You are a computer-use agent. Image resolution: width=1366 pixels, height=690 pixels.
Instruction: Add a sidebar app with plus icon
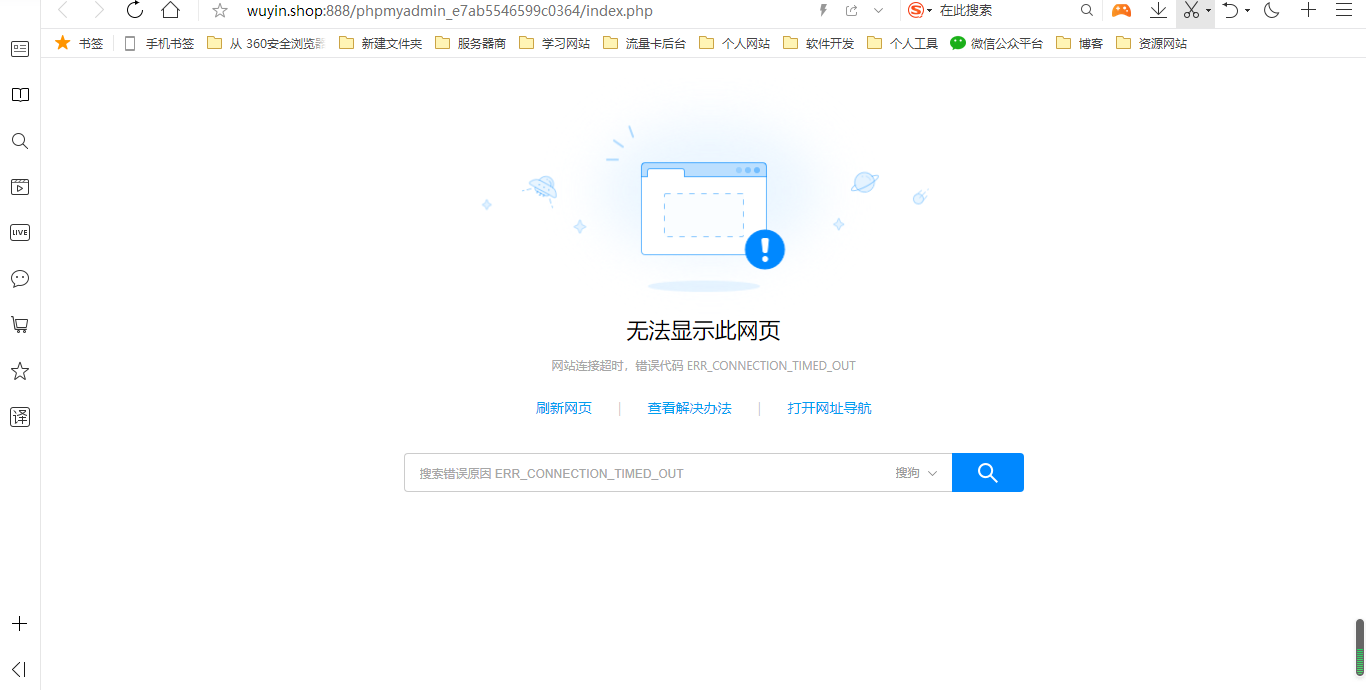(x=19, y=624)
